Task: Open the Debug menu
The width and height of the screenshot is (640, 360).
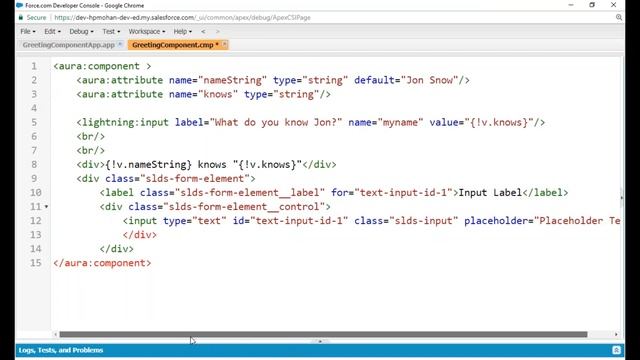Action: click(81, 31)
